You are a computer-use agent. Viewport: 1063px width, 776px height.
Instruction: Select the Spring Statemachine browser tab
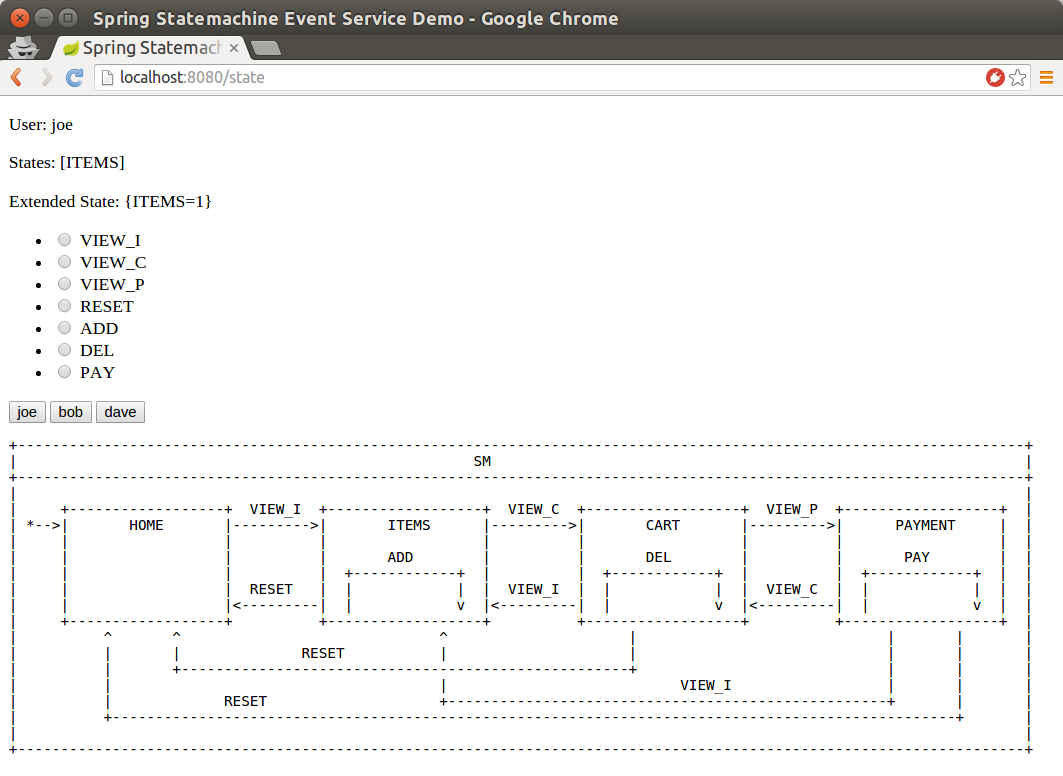(149, 47)
